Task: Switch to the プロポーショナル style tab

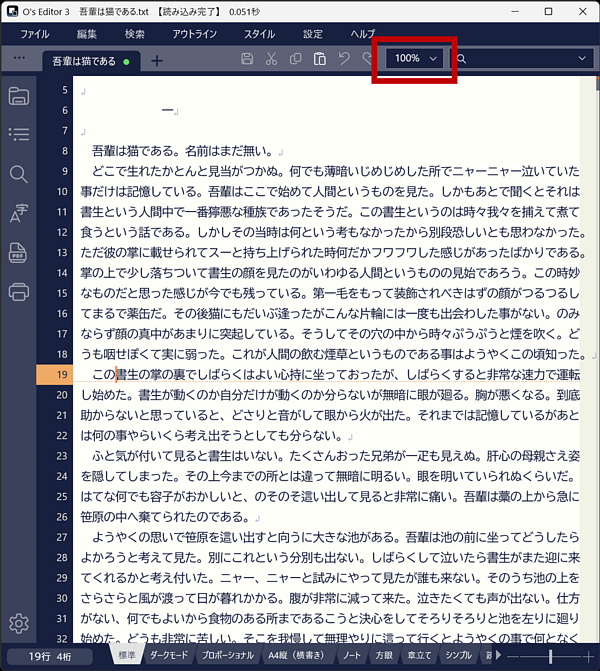Action: [x=228, y=655]
